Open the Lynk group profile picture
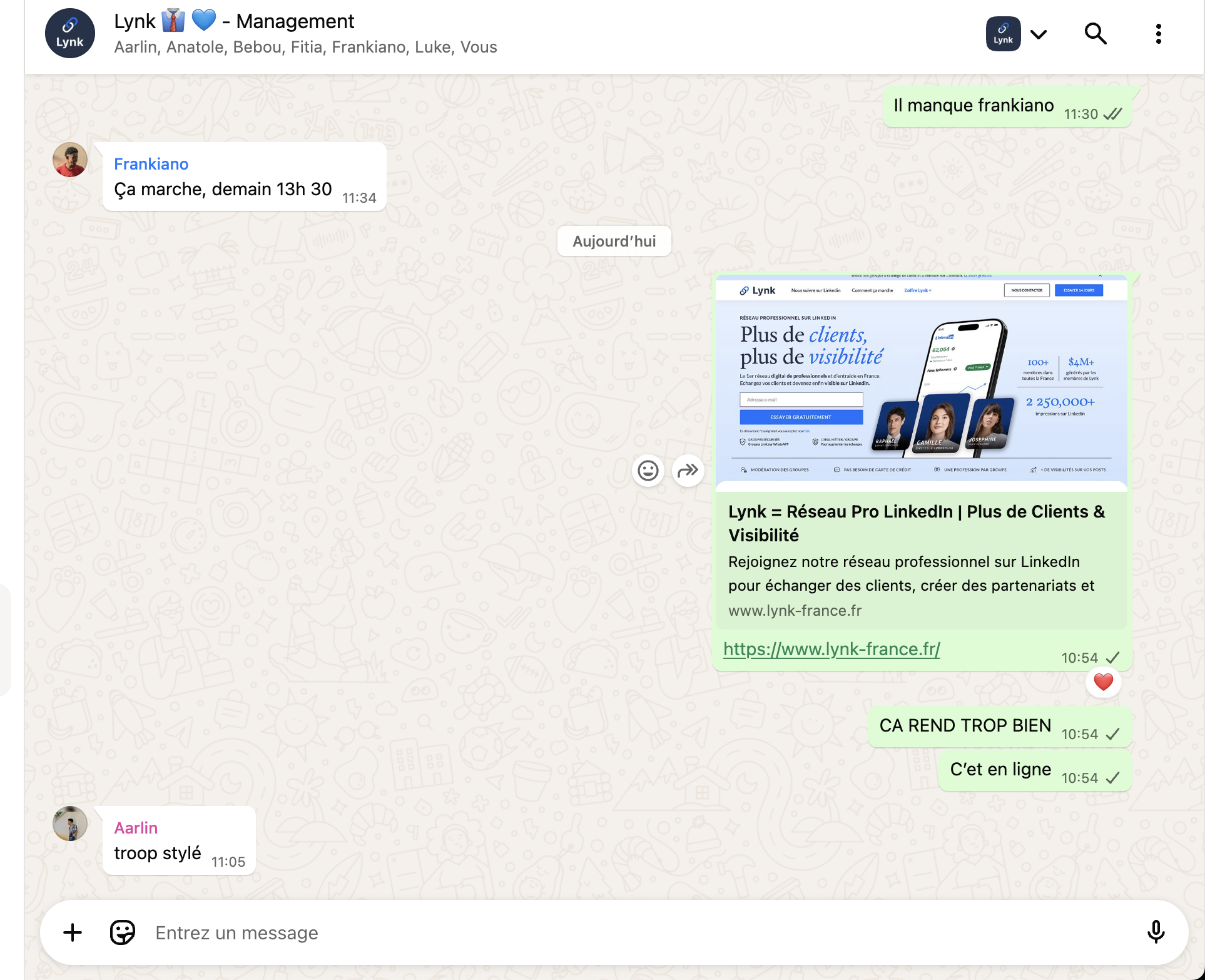1205x980 pixels. click(70, 34)
